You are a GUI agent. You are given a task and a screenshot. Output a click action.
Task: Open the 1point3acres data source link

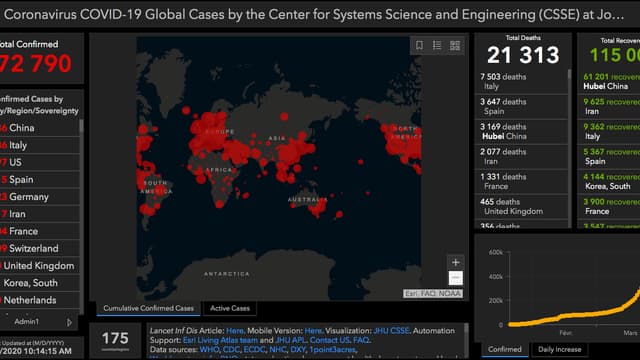332,349
